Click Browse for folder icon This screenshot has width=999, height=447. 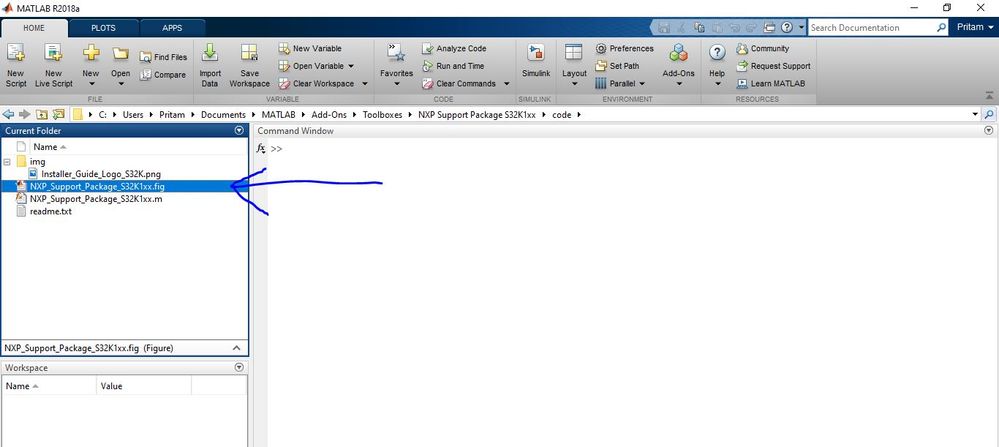tap(59, 115)
